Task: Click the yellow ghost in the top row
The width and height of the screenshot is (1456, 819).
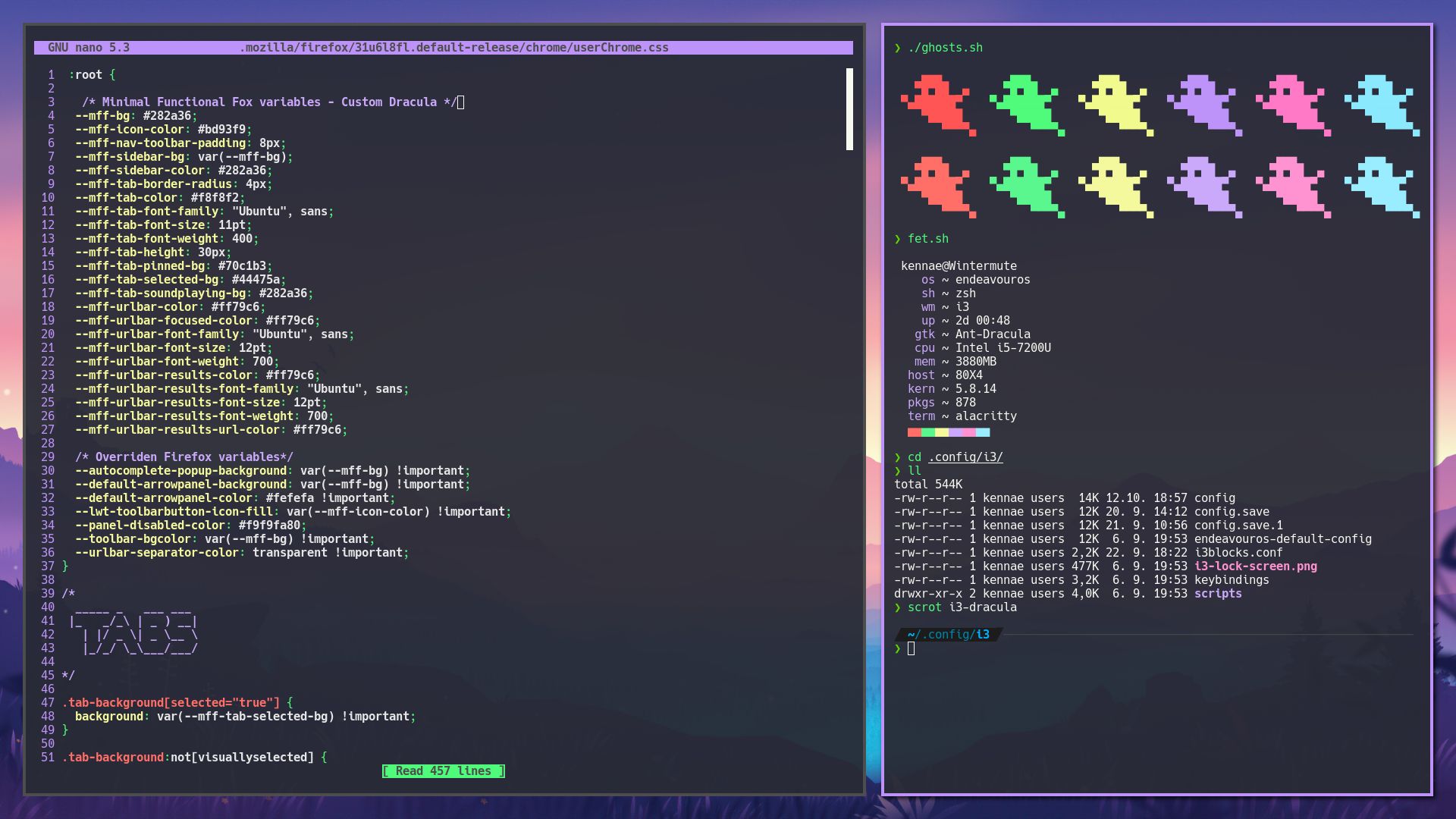Action: (1115, 106)
